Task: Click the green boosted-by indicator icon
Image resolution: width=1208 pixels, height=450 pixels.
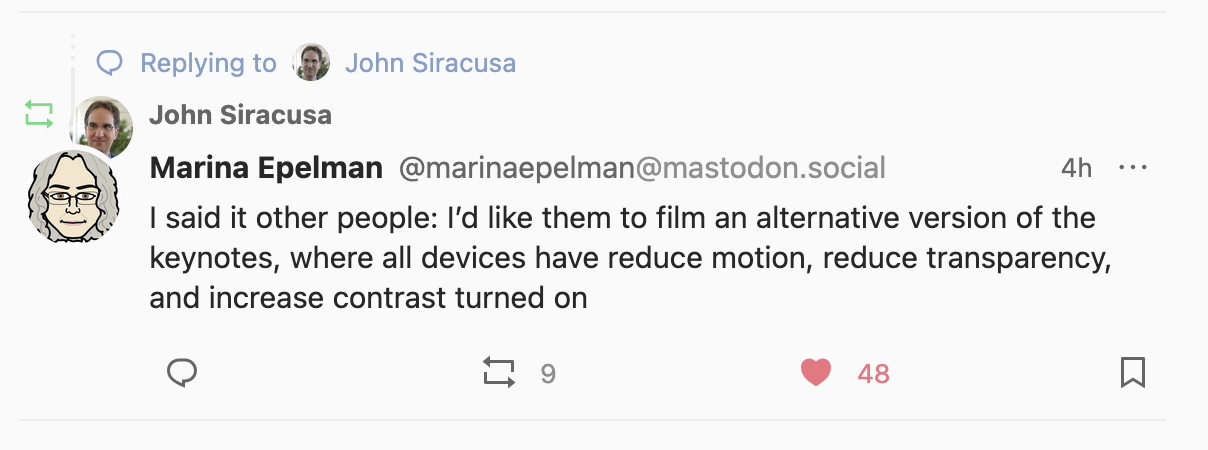Action: (x=39, y=114)
